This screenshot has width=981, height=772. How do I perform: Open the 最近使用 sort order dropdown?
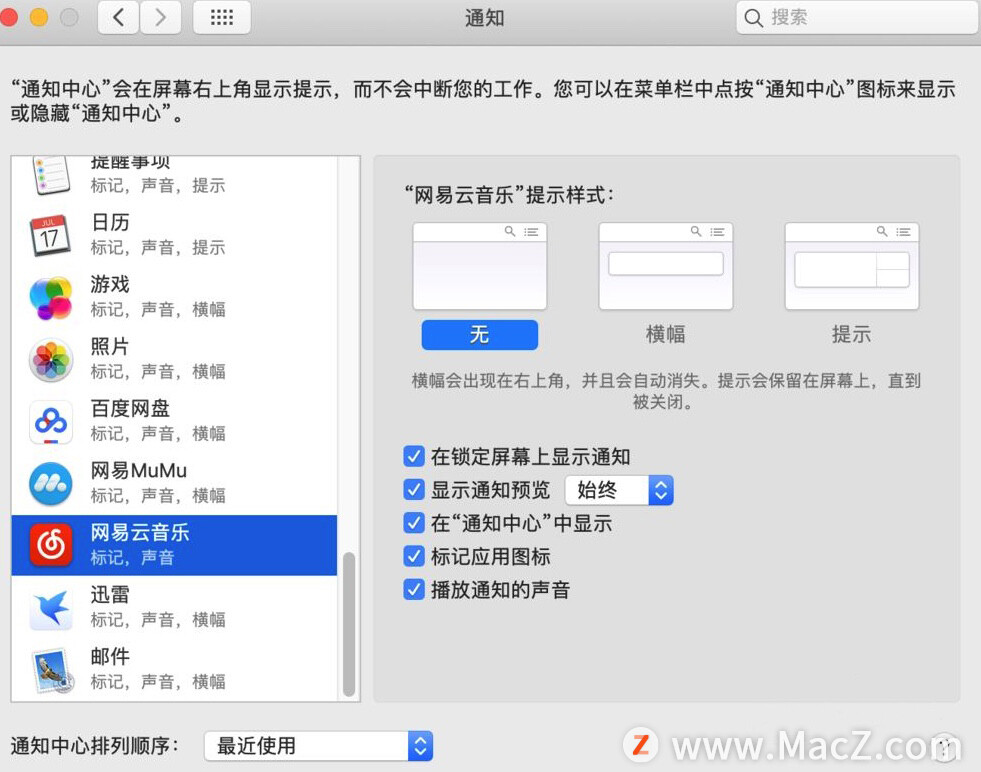click(x=318, y=746)
